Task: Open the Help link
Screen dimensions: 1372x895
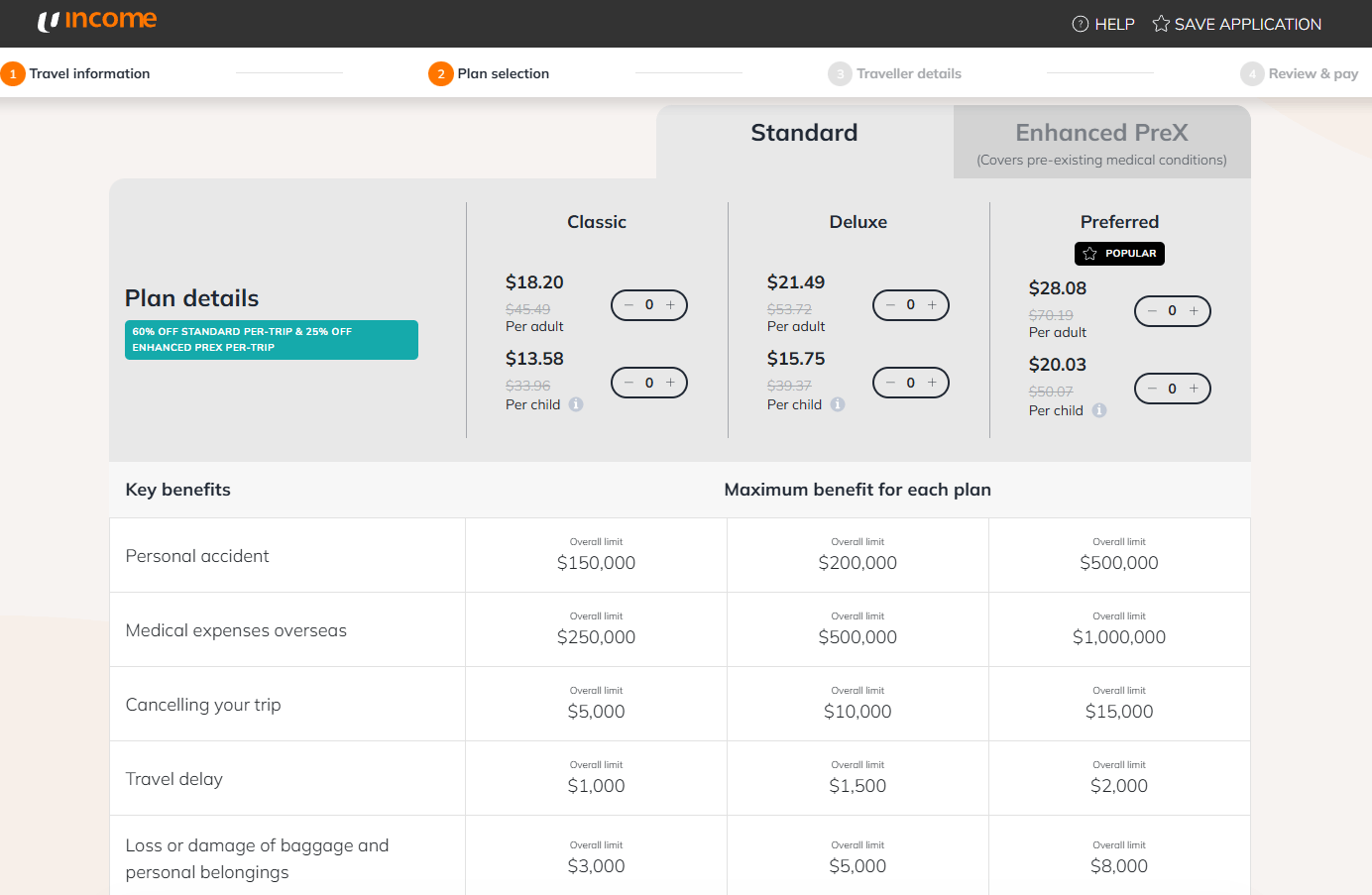Action: pyautogui.click(x=1103, y=24)
